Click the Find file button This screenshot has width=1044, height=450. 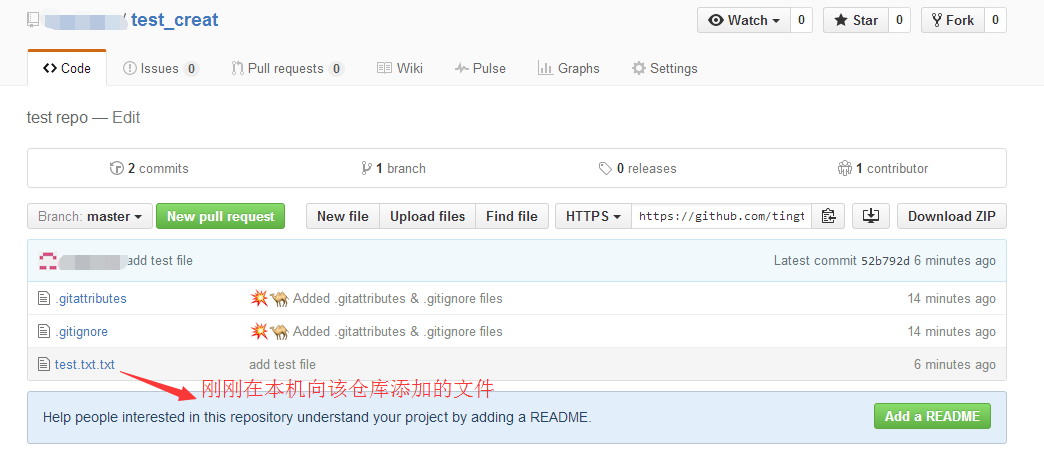pos(512,216)
